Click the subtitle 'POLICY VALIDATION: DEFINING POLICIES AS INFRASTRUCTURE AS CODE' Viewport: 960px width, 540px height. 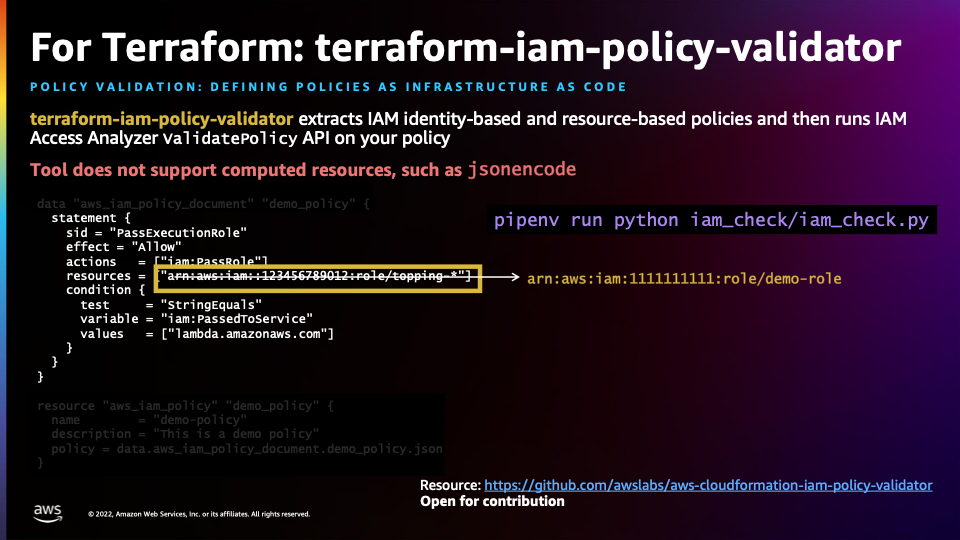(x=328, y=87)
